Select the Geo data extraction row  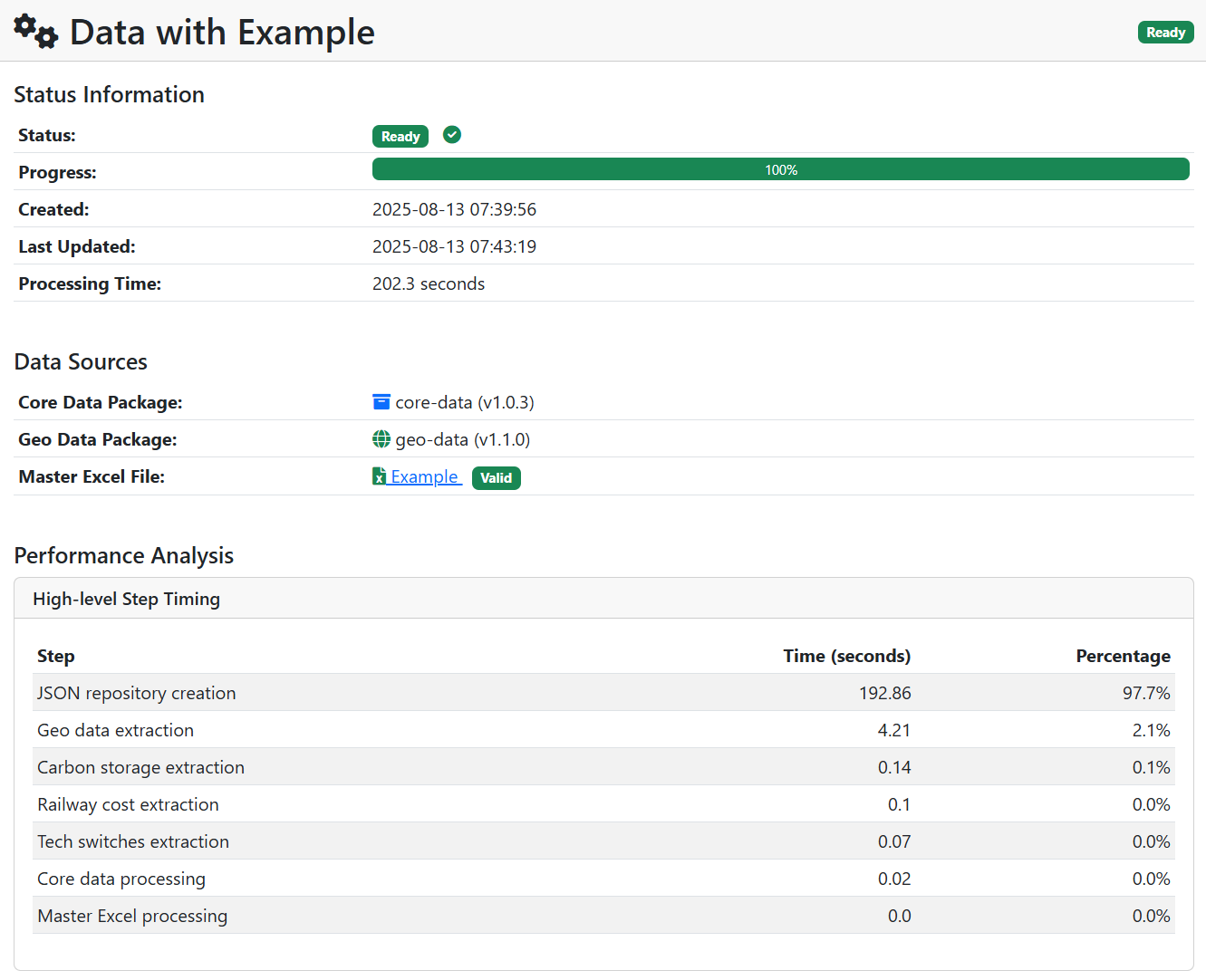click(x=116, y=730)
